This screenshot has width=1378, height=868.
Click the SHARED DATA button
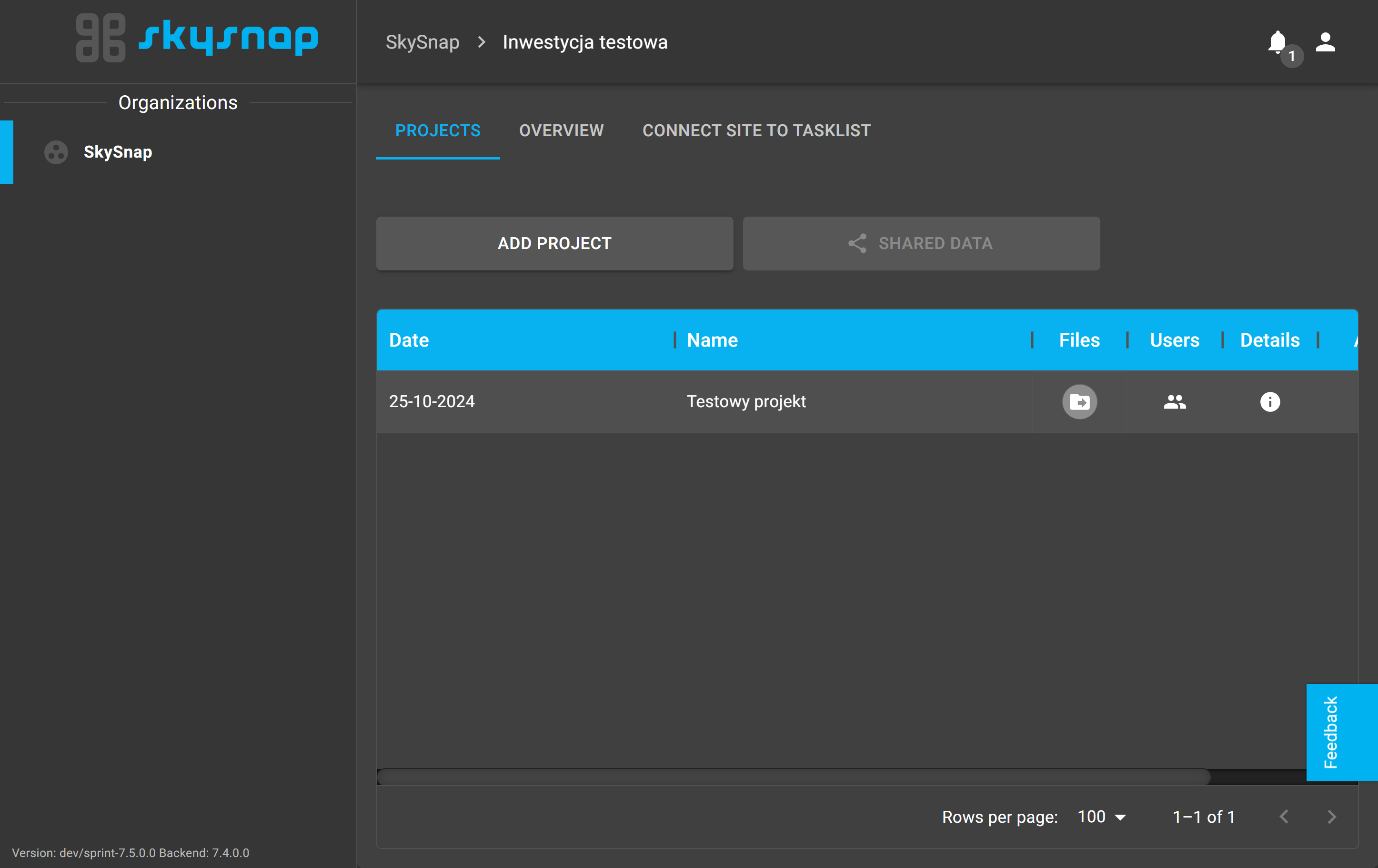click(x=921, y=243)
